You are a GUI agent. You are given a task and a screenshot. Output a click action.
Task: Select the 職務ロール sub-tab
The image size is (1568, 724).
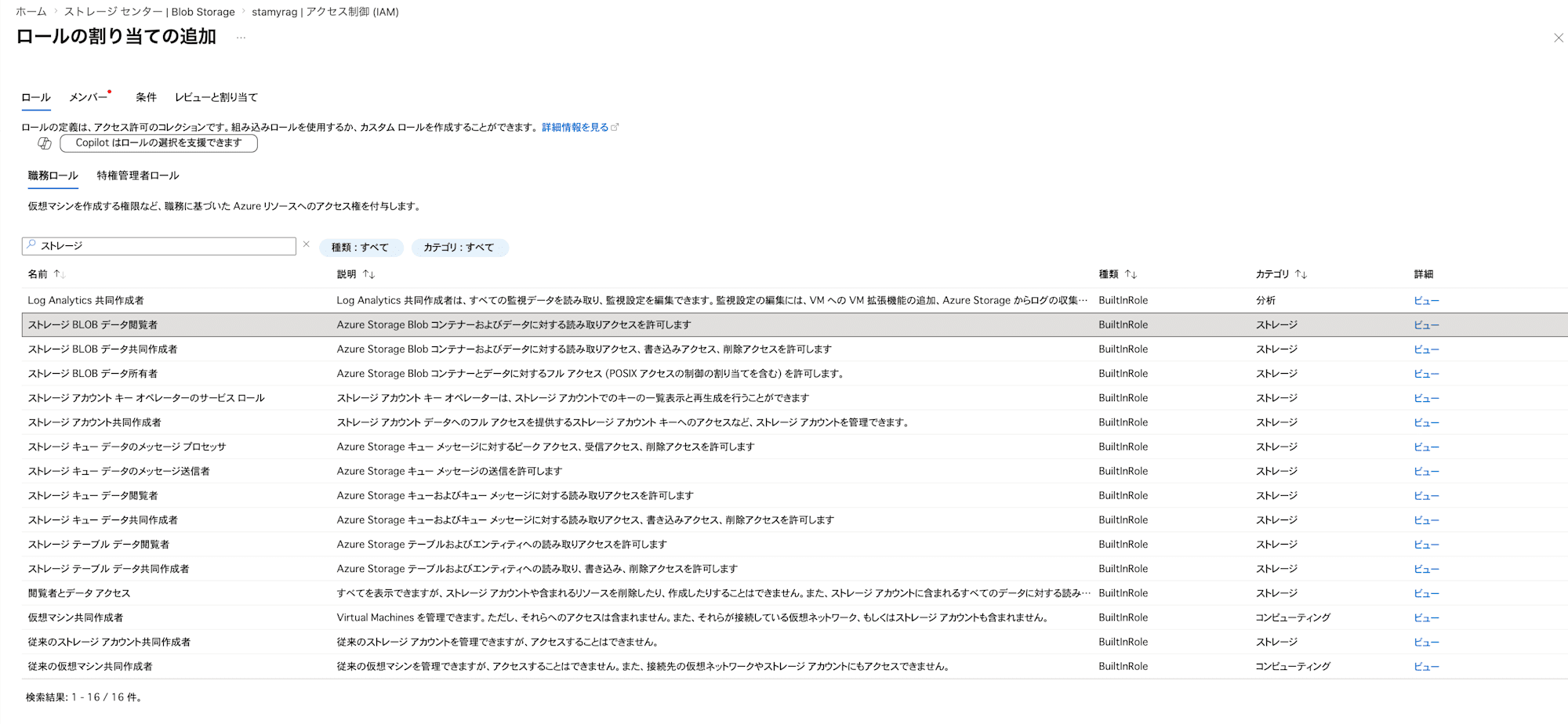(x=53, y=176)
